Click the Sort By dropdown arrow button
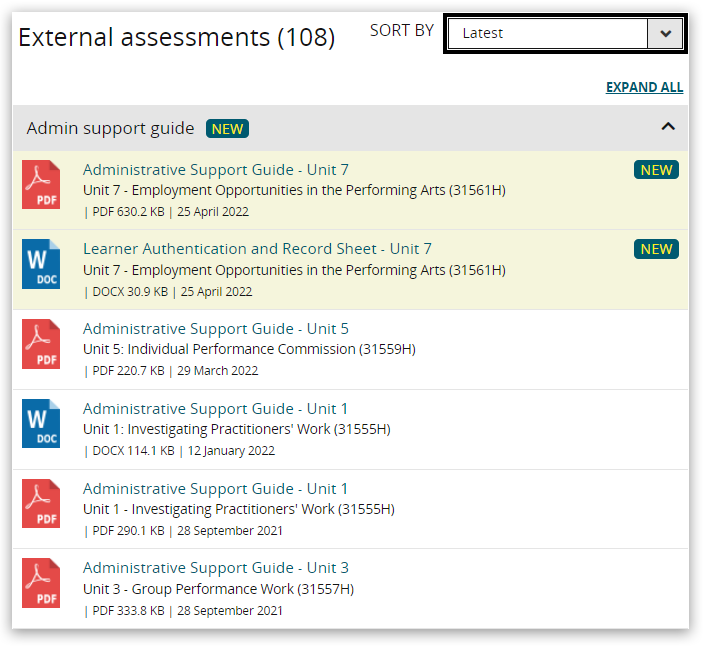 click(665, 33)
